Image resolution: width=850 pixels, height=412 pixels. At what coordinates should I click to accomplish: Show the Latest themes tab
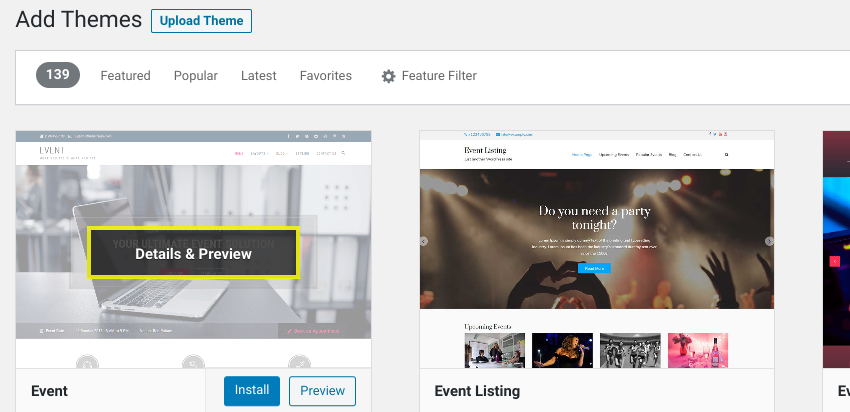[259, 76]
